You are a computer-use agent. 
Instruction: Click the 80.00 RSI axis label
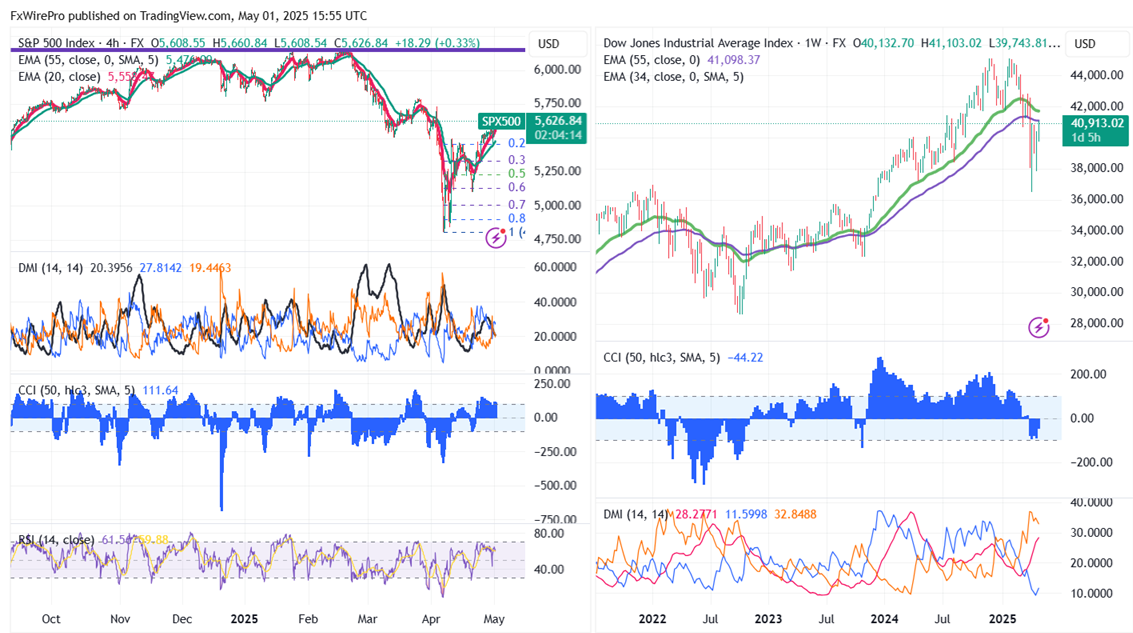(x=549, y=534)
